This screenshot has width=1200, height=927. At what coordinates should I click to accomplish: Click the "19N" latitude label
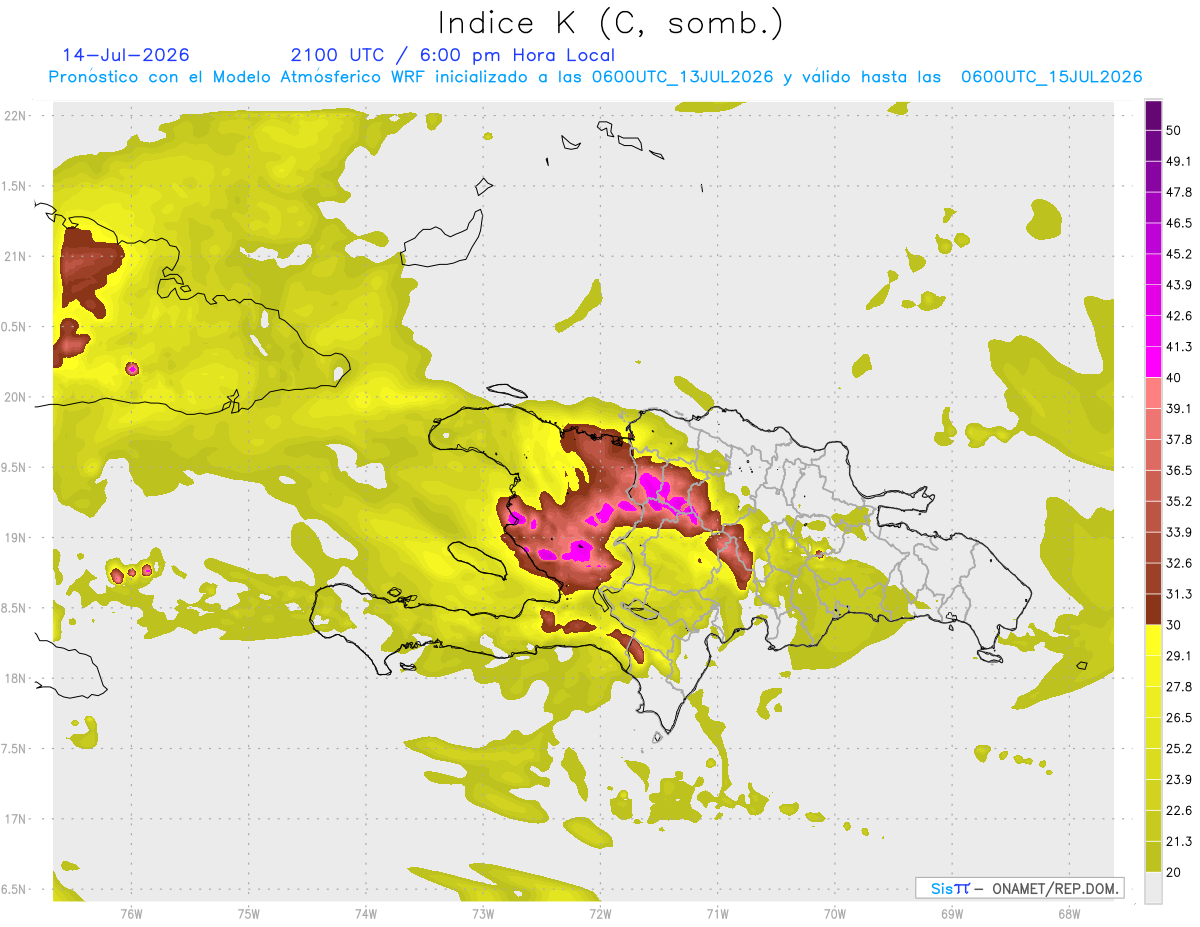[x=15, y=537]
